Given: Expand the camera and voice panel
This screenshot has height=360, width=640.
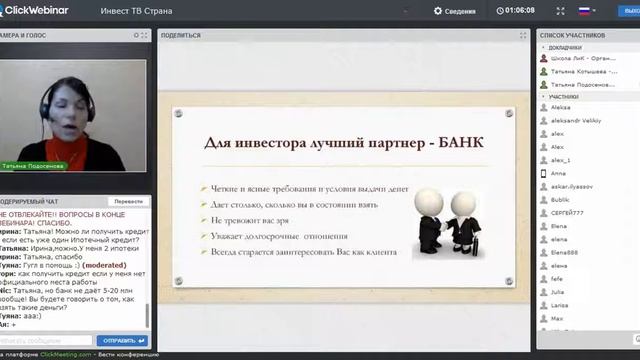Looking at the screenshot, I should click(144, 36).
